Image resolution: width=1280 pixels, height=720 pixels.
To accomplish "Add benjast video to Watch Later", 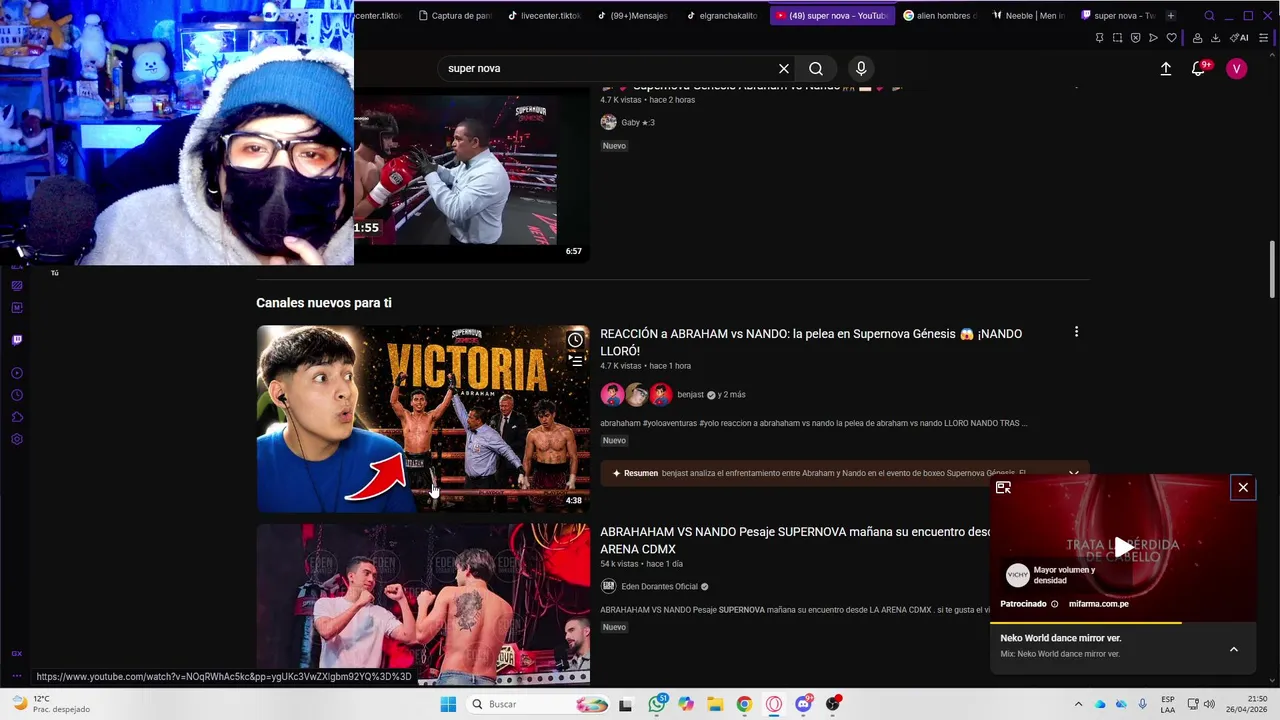I will [x=575, y=340].
